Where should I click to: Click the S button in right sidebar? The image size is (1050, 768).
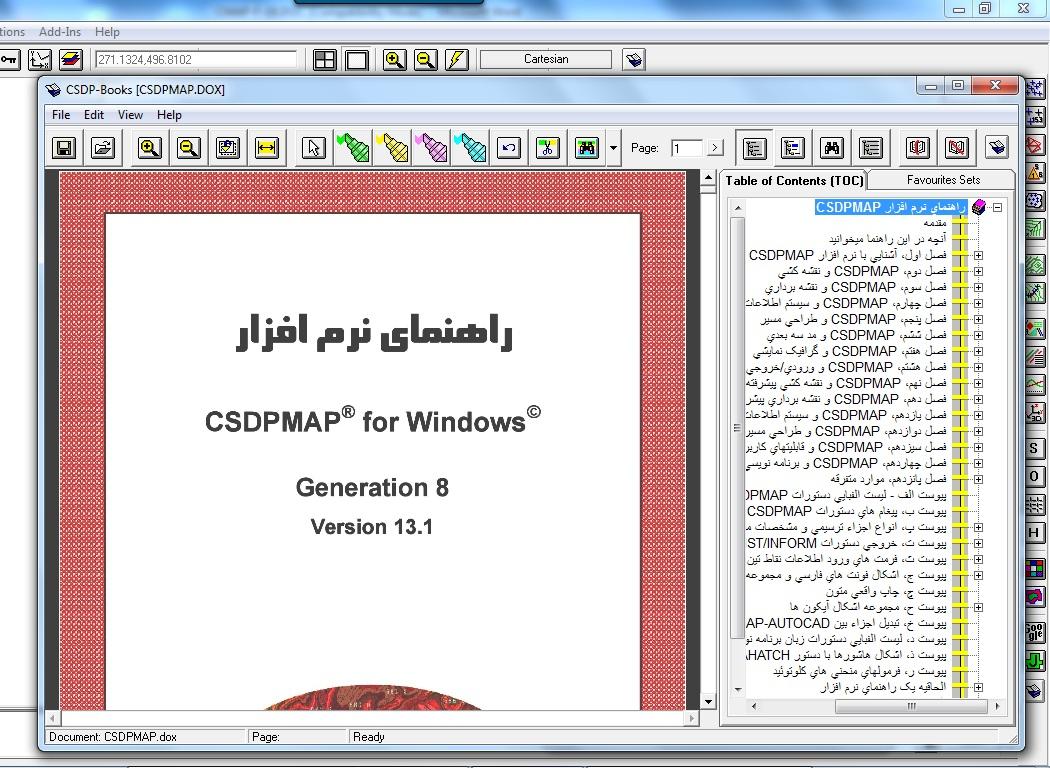1035,449
